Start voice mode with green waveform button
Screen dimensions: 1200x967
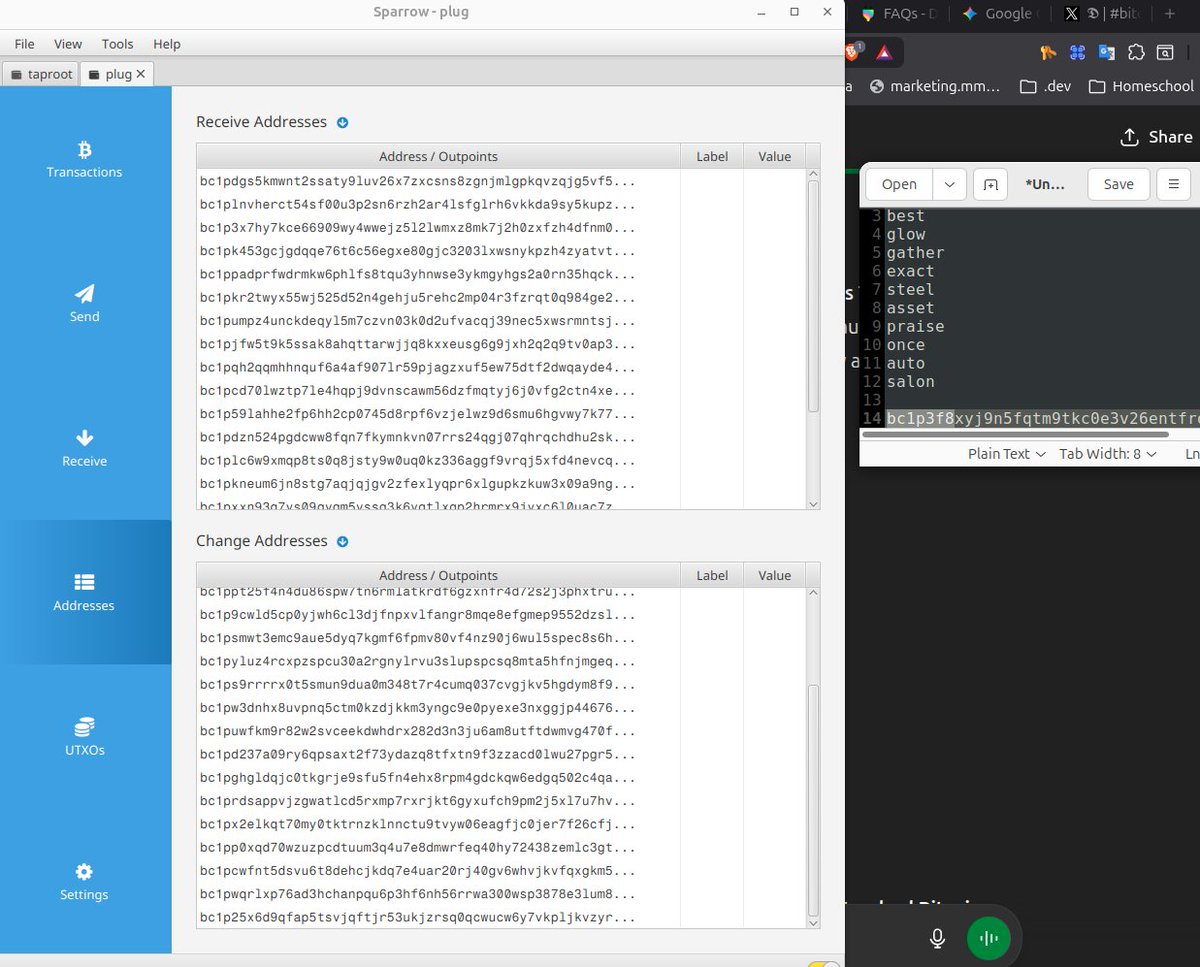(989, 938)
